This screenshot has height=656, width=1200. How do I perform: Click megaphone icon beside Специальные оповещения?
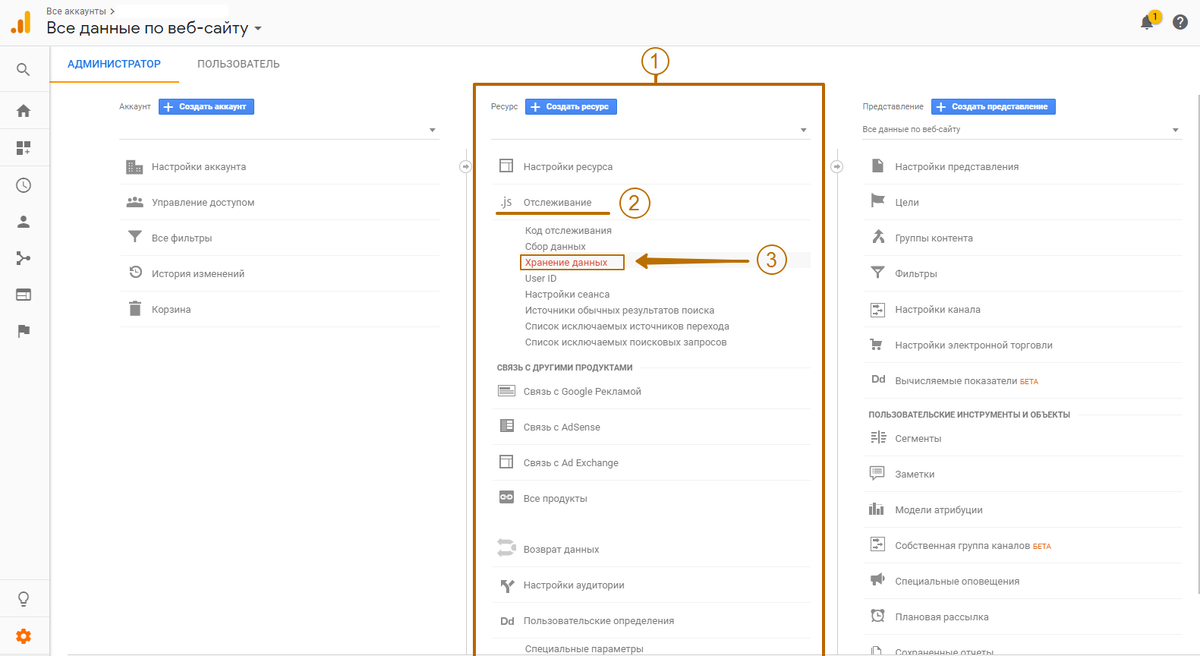tap(878, 580)
